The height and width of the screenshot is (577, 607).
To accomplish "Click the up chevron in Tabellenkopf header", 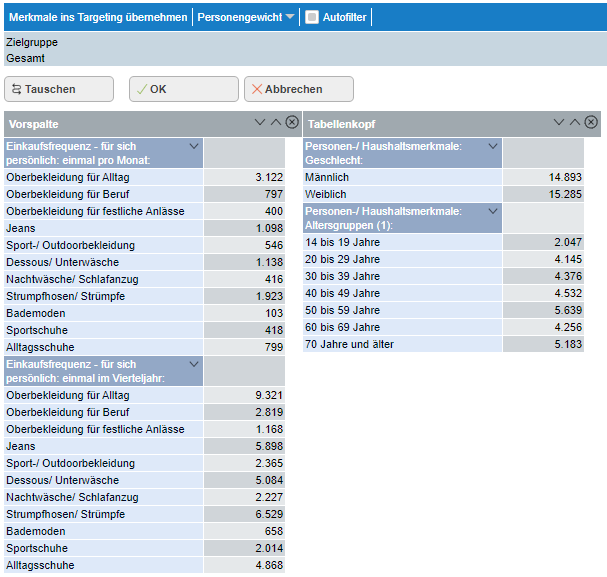I will coord(575,123).
